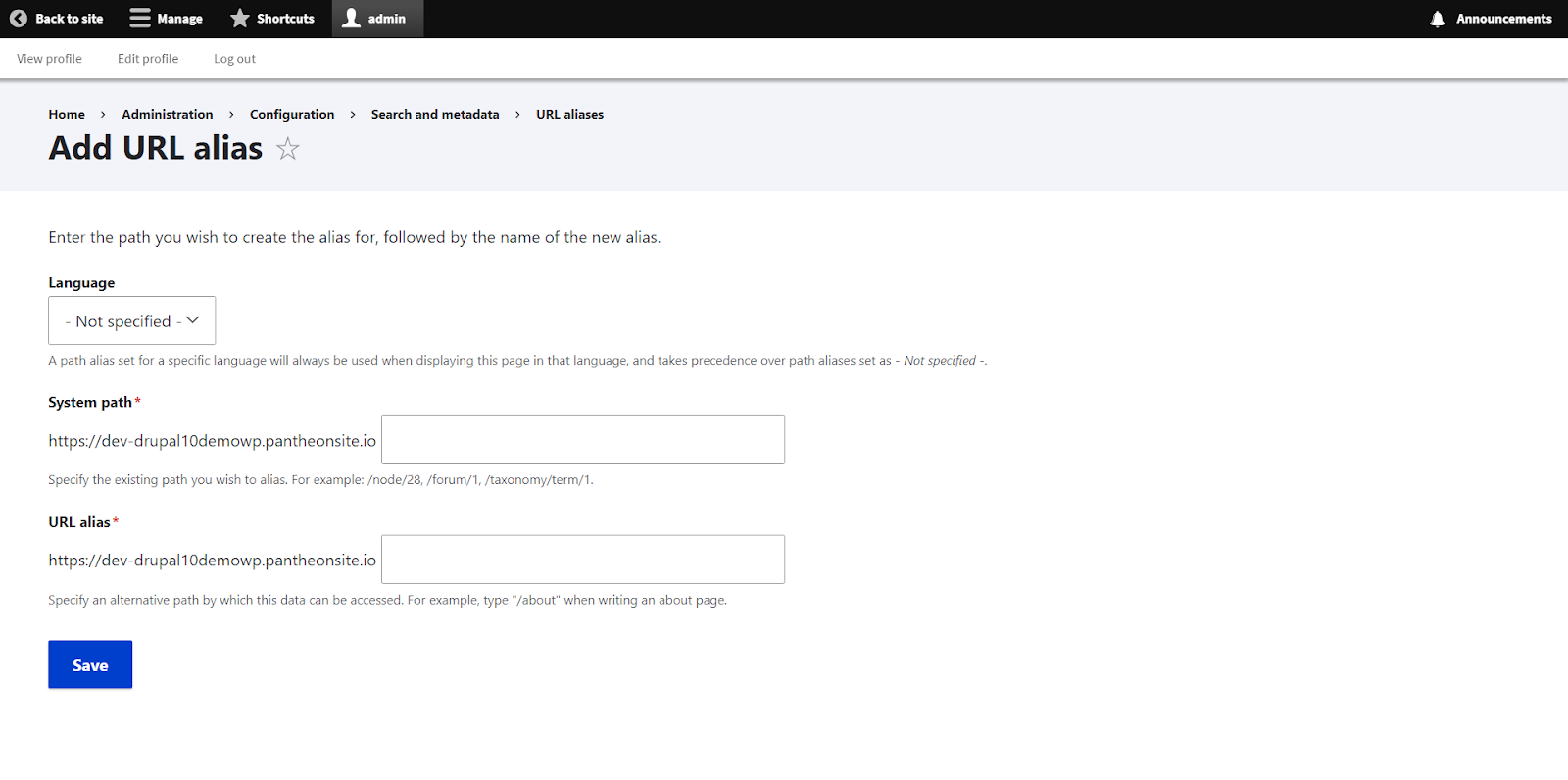This screenshot has width=1568, height=780.
Task: Click the 'System path' field label
Action: coord(90,403)
